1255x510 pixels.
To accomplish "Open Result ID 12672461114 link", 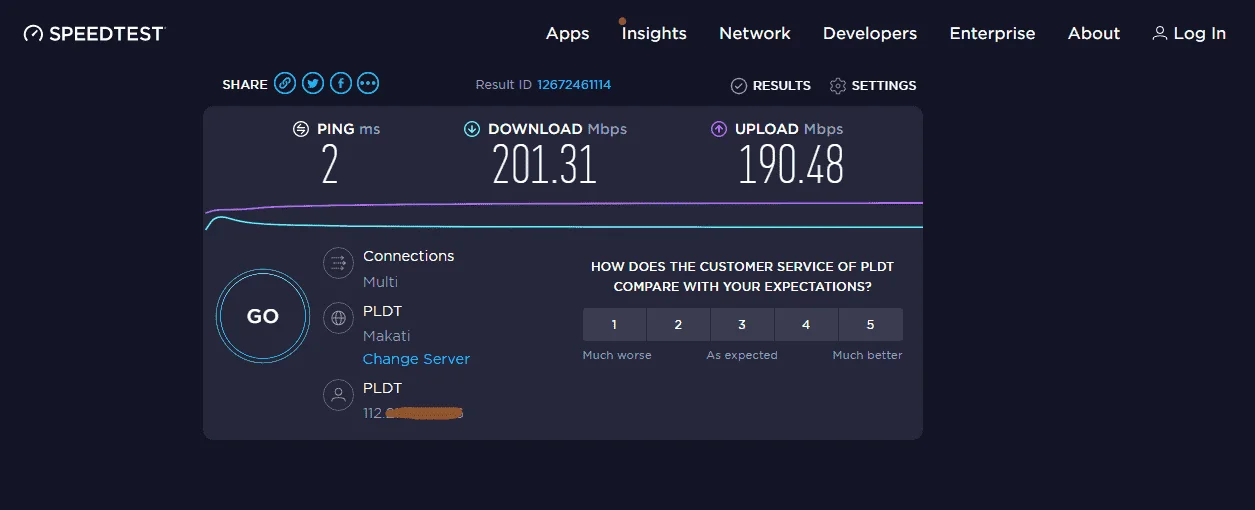I will (574, 85).
